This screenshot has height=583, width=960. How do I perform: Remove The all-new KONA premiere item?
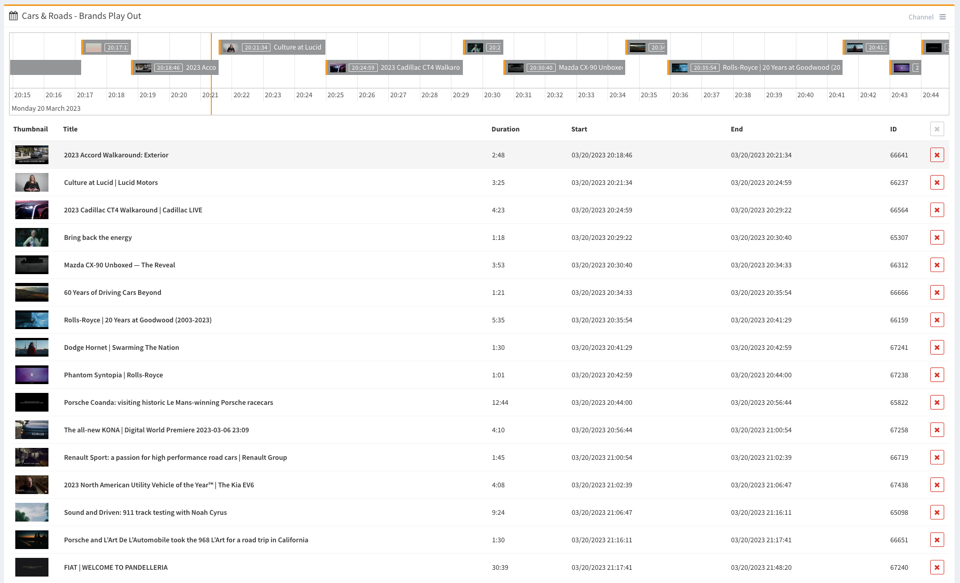pos(936,430)
